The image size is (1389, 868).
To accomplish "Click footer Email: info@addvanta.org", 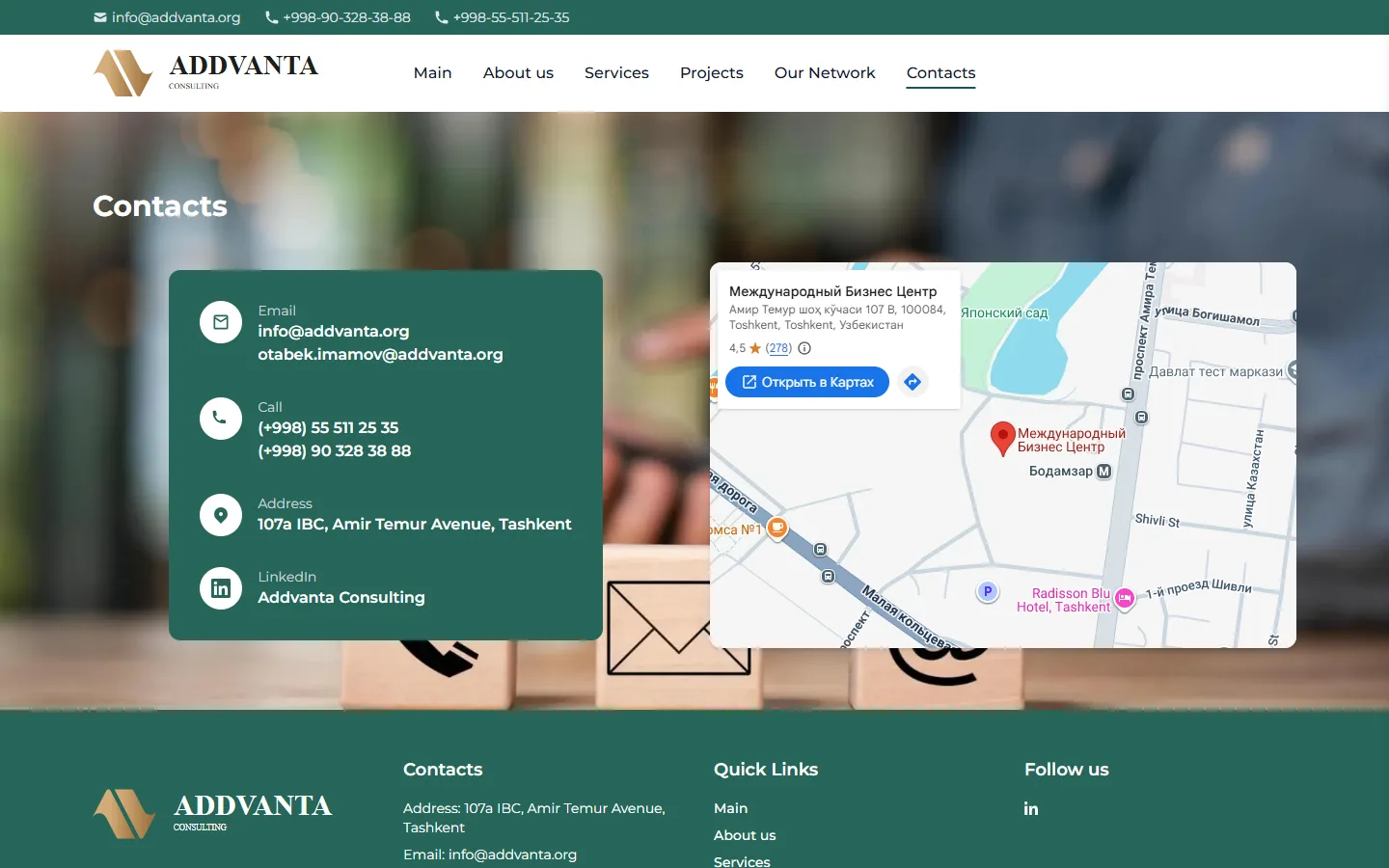I will click(x=490, y=854).
